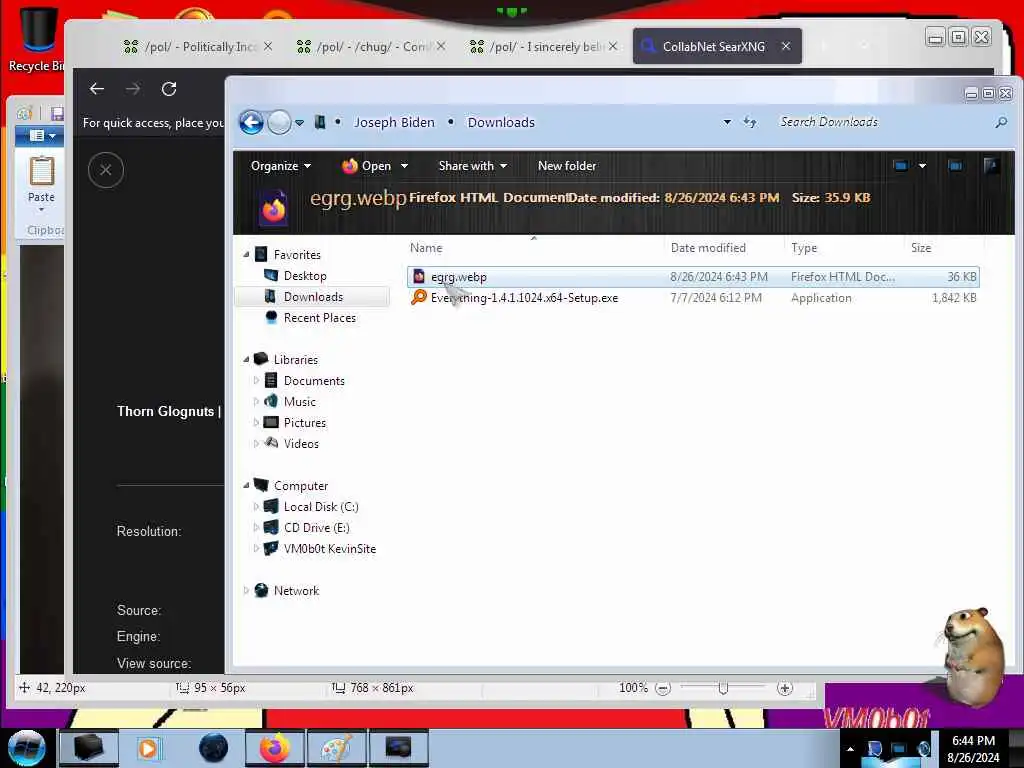1024x768 pixels.
Task: Sort by the Name column header
Action: [x=426, y=248]
